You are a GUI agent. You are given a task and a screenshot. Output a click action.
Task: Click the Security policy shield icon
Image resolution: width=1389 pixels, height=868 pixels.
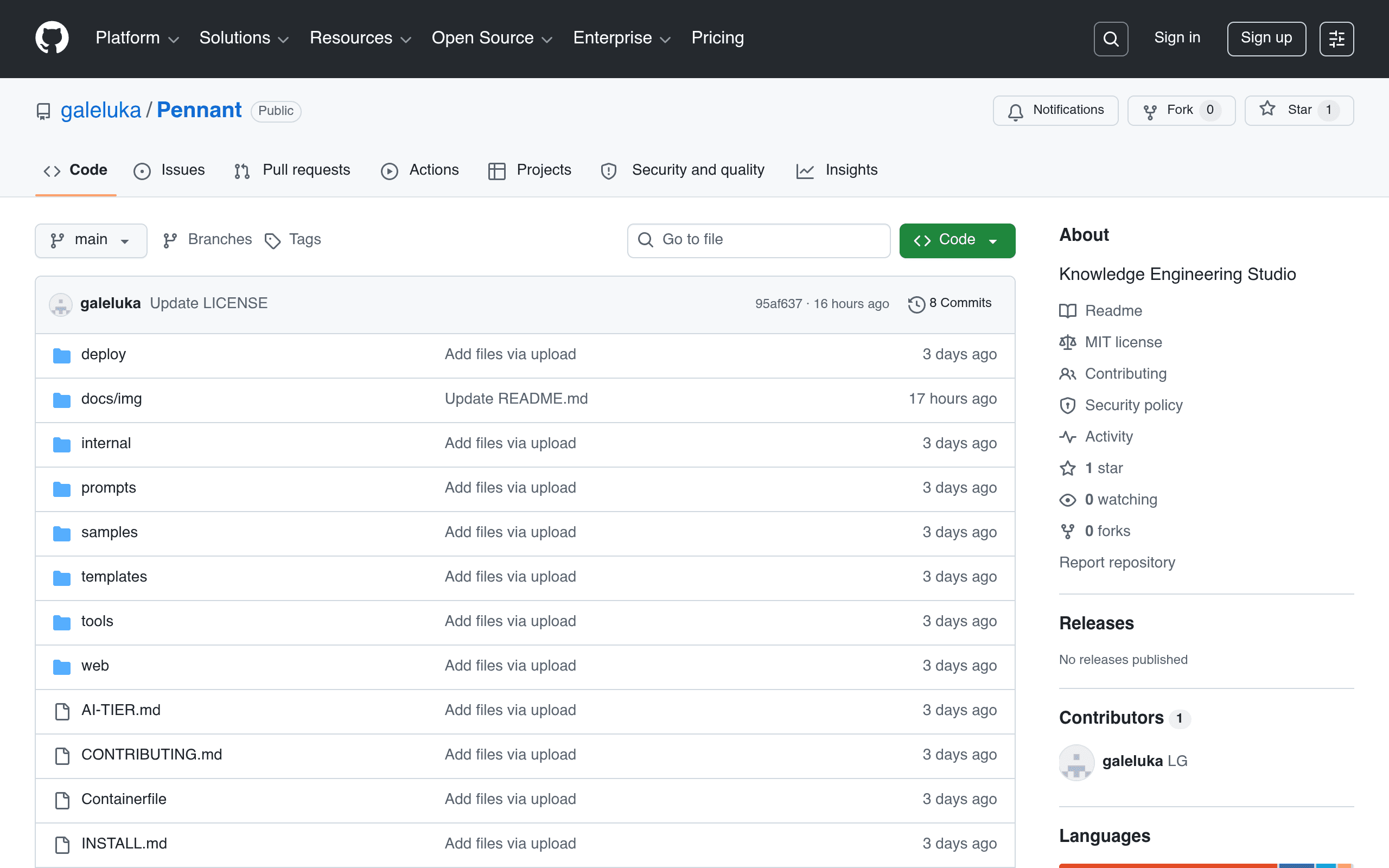pos(1068,406)
